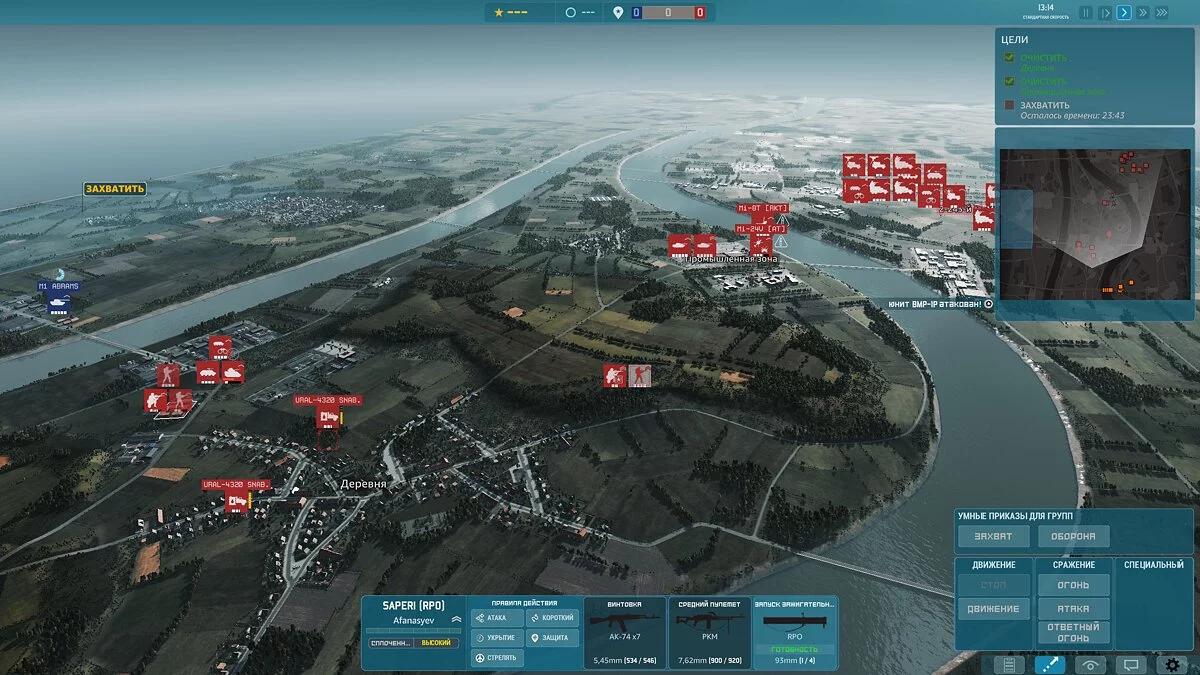1200x675 pixels.
Task: Click the 'СПЕЦИАЛЬНЫЙ' orders column header
Action: tap(1153, 566)
